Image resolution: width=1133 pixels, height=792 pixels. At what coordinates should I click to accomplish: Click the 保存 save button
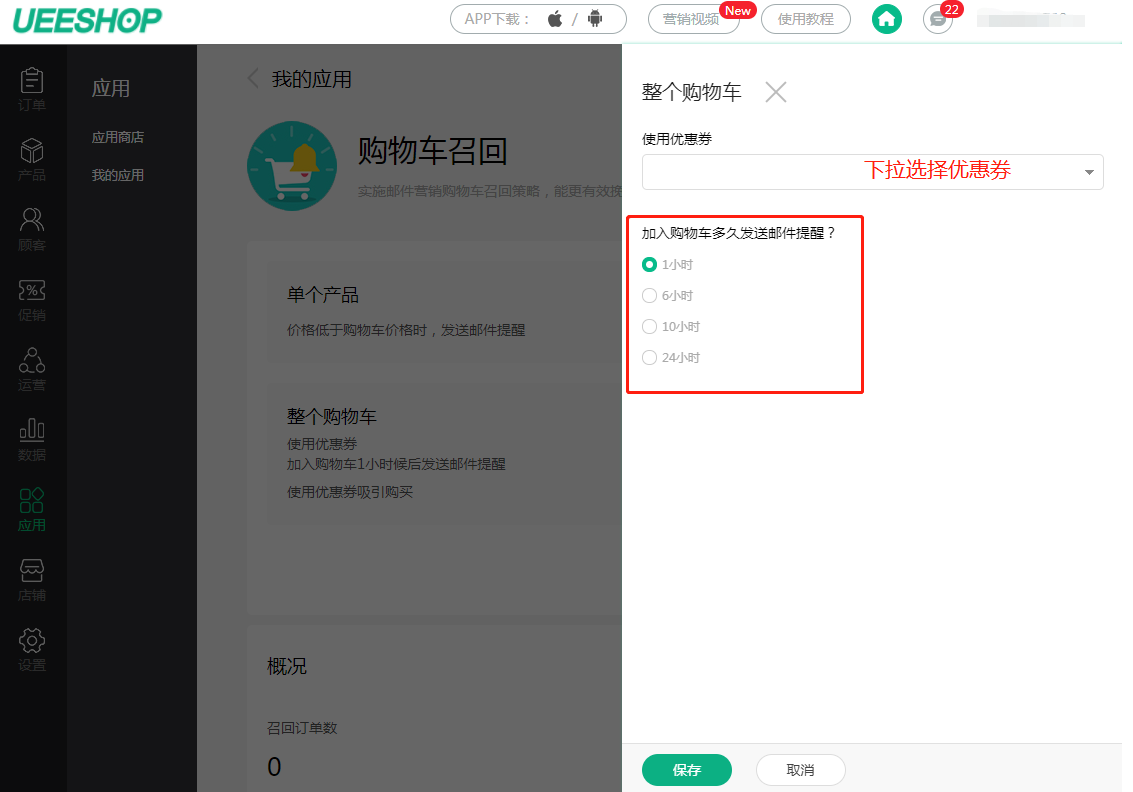pyautogui.click(x=686, y=770)
